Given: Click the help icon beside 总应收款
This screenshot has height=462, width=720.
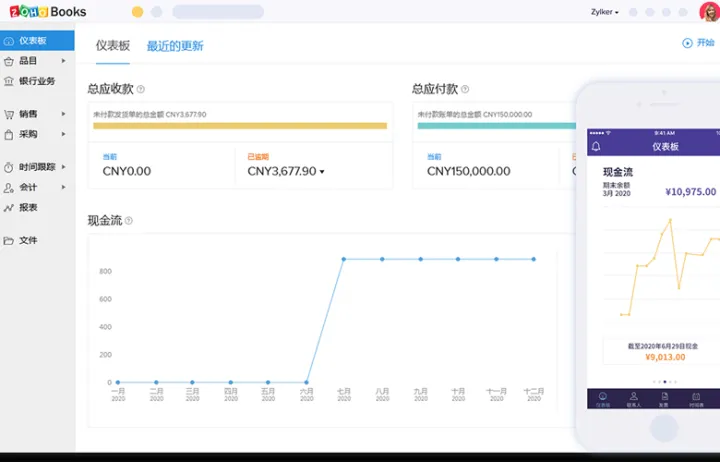Looking at the screenshot, I should click(141, 89).
